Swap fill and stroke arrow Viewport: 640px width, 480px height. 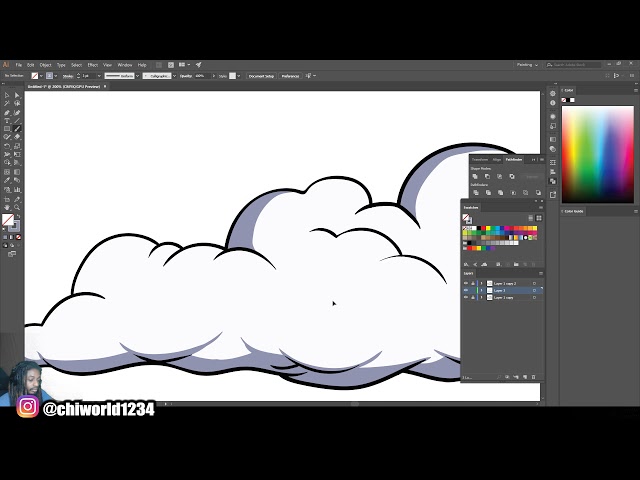tap(18, 216)
